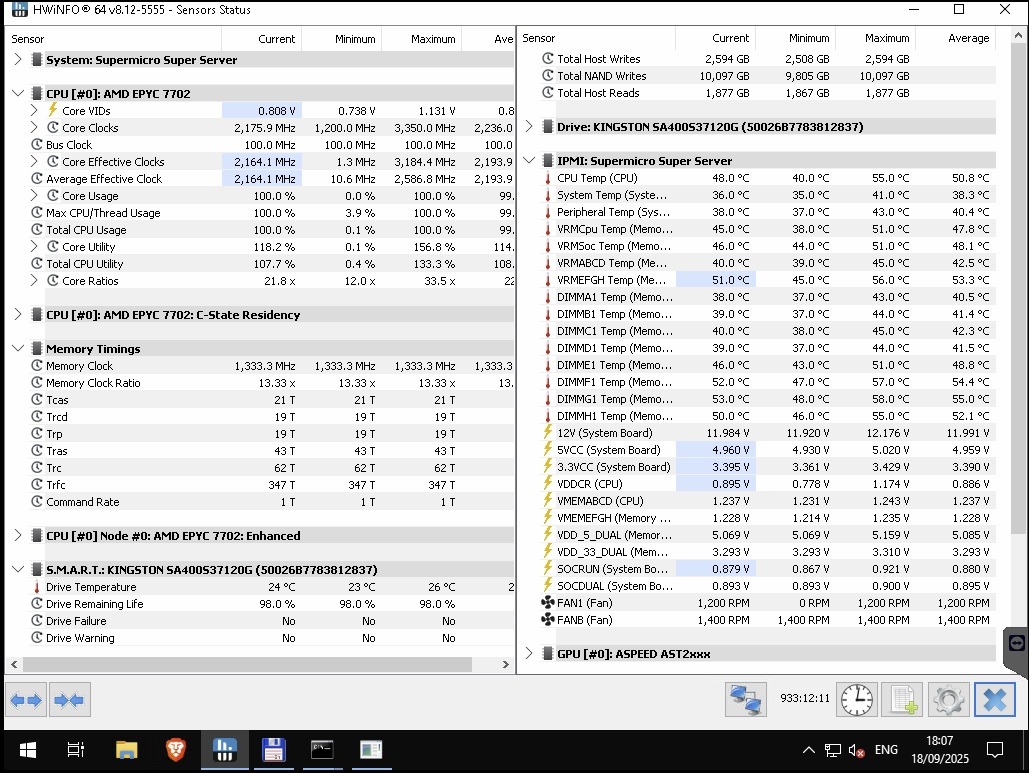The width and height of the screenshot is (1029, 773).
Task: Click the expand layout arrows button
Action: [26, 700]
